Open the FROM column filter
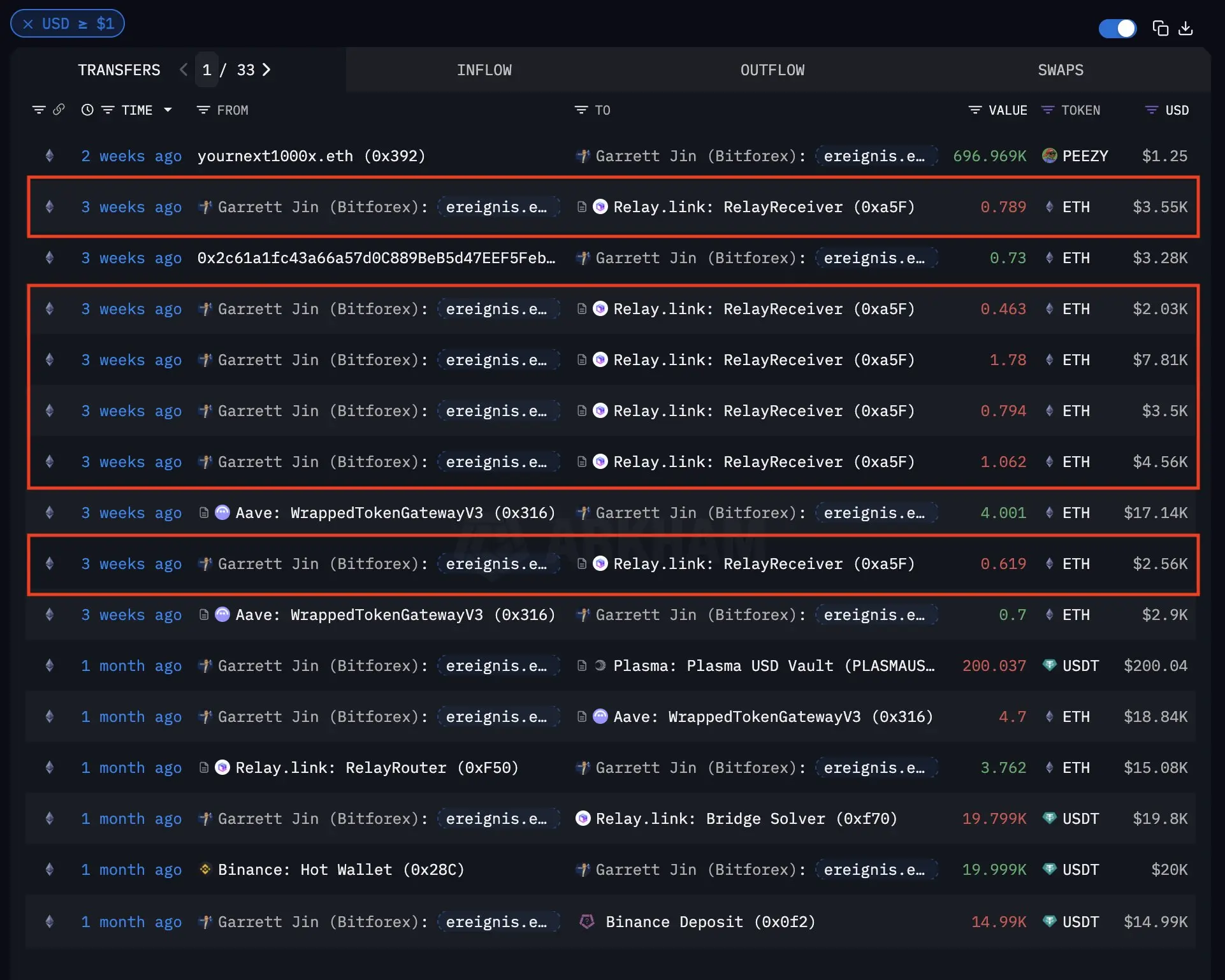The width and height of the screenshot is (1225, 980). click(x=203, y=110)
